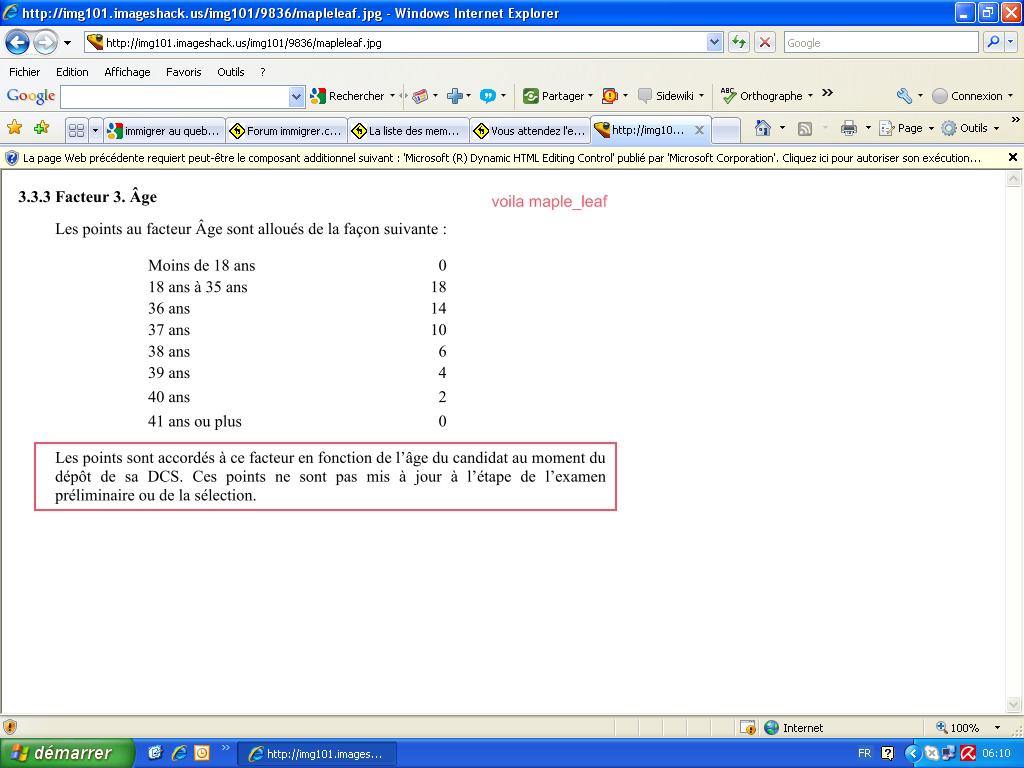Viewport: 1024px width, 768px height.
Task: Open the Quick Tabs grid view
Action: (76, 130)
